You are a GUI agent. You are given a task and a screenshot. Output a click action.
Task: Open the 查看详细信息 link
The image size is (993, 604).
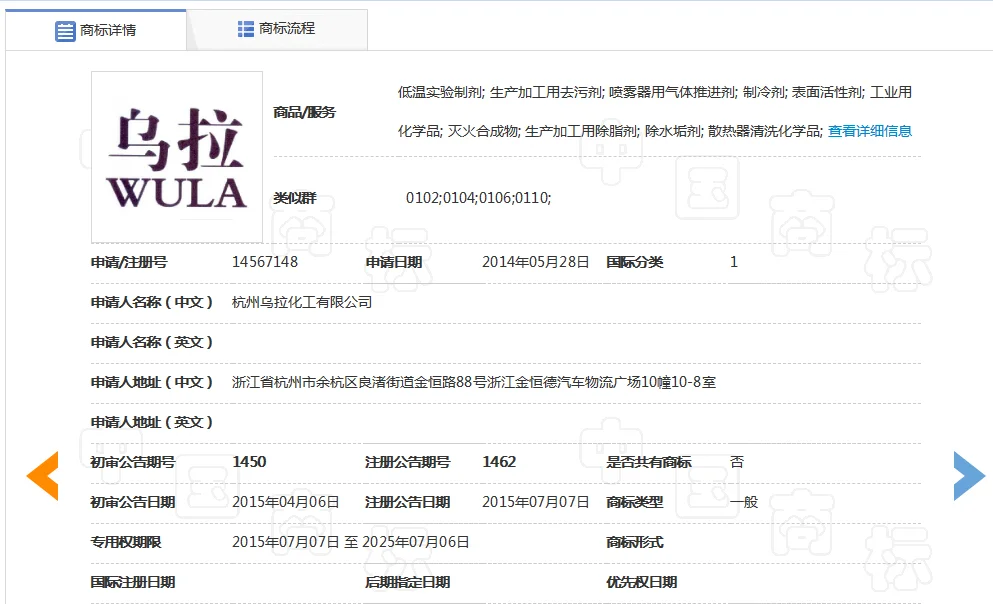coord(870,131)
